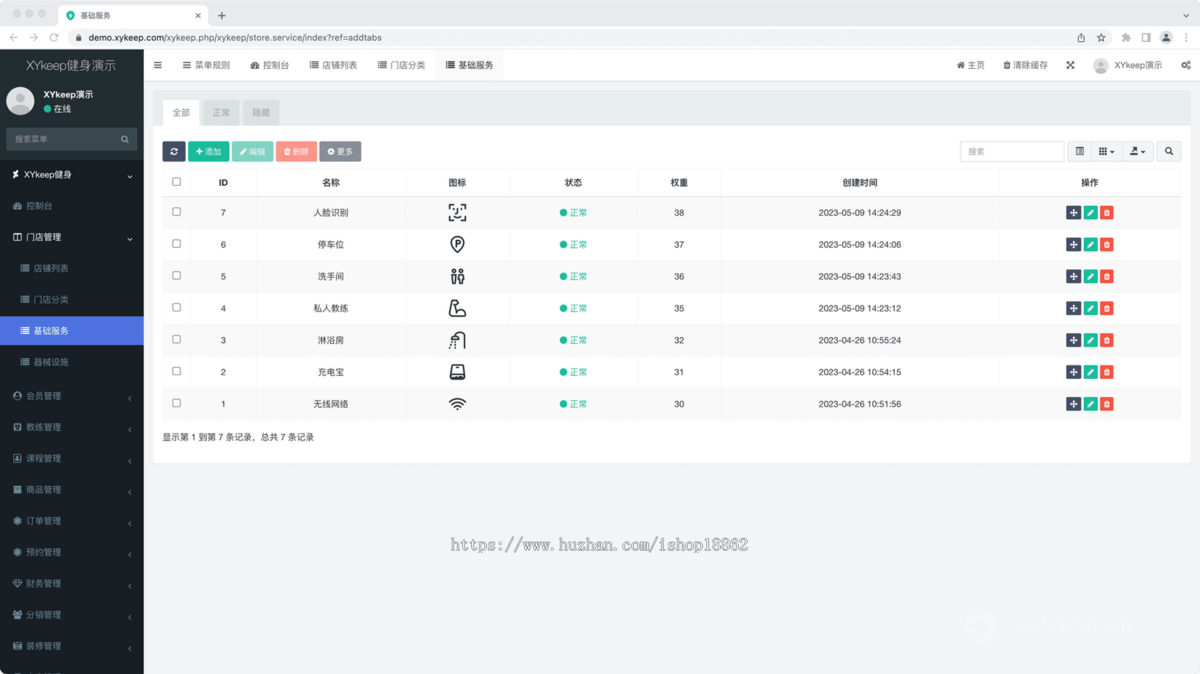Click the 清除缓存 link in header
Viewport: 1200px width, 674px height.
coord(1025,65)
